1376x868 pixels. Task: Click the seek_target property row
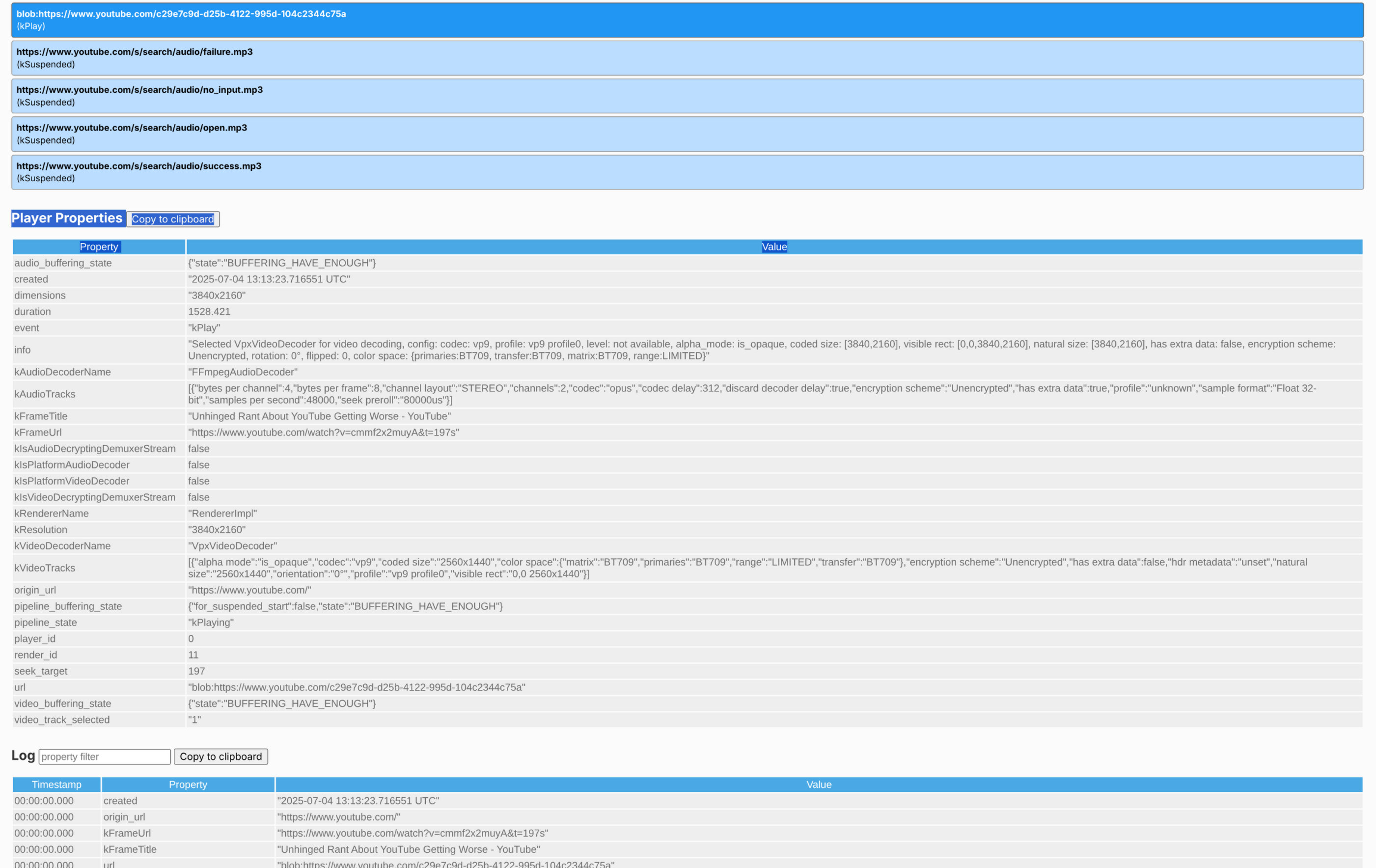[41, 671]
